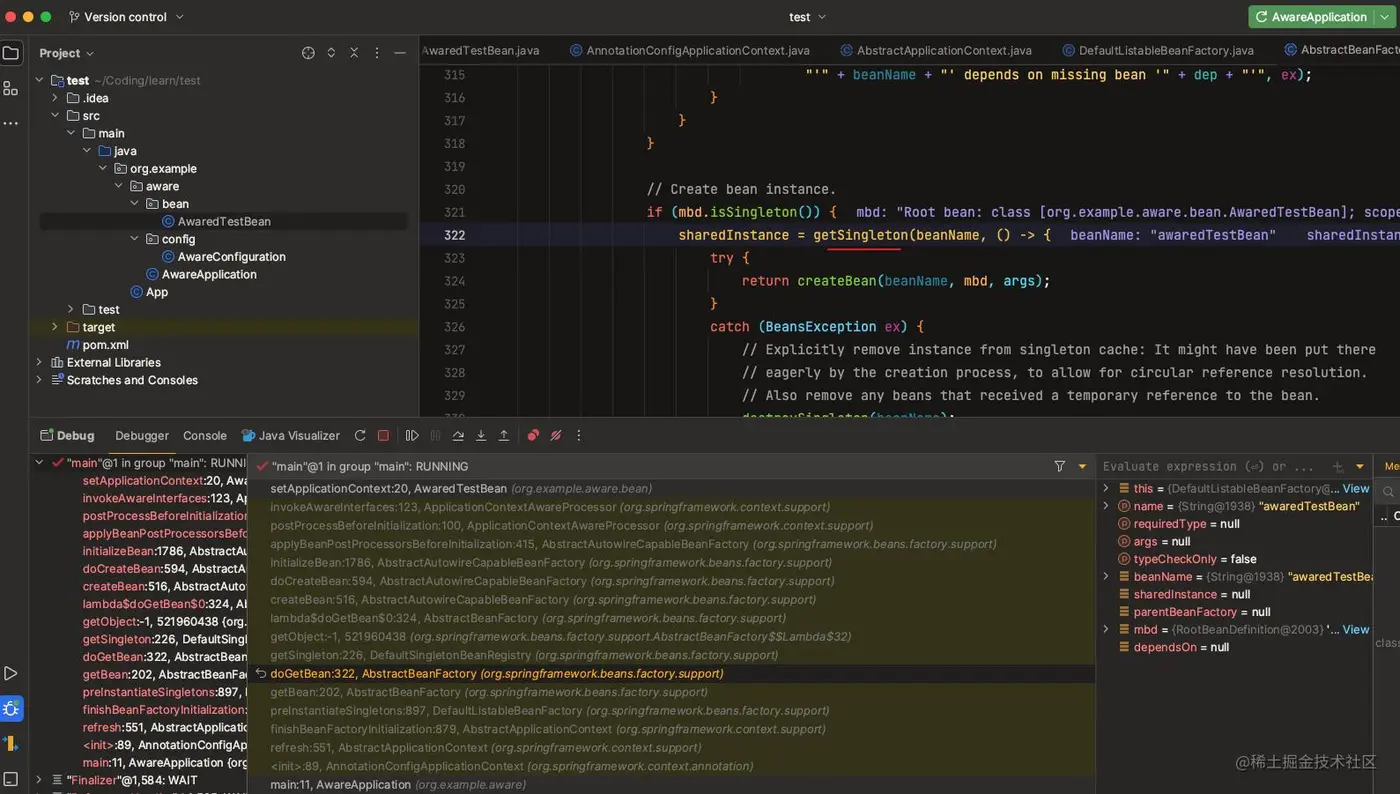This screenshot has height=794, width=1400.
Task: Click the Evaluate expression input field
Action: click(x=1208, y=467)
